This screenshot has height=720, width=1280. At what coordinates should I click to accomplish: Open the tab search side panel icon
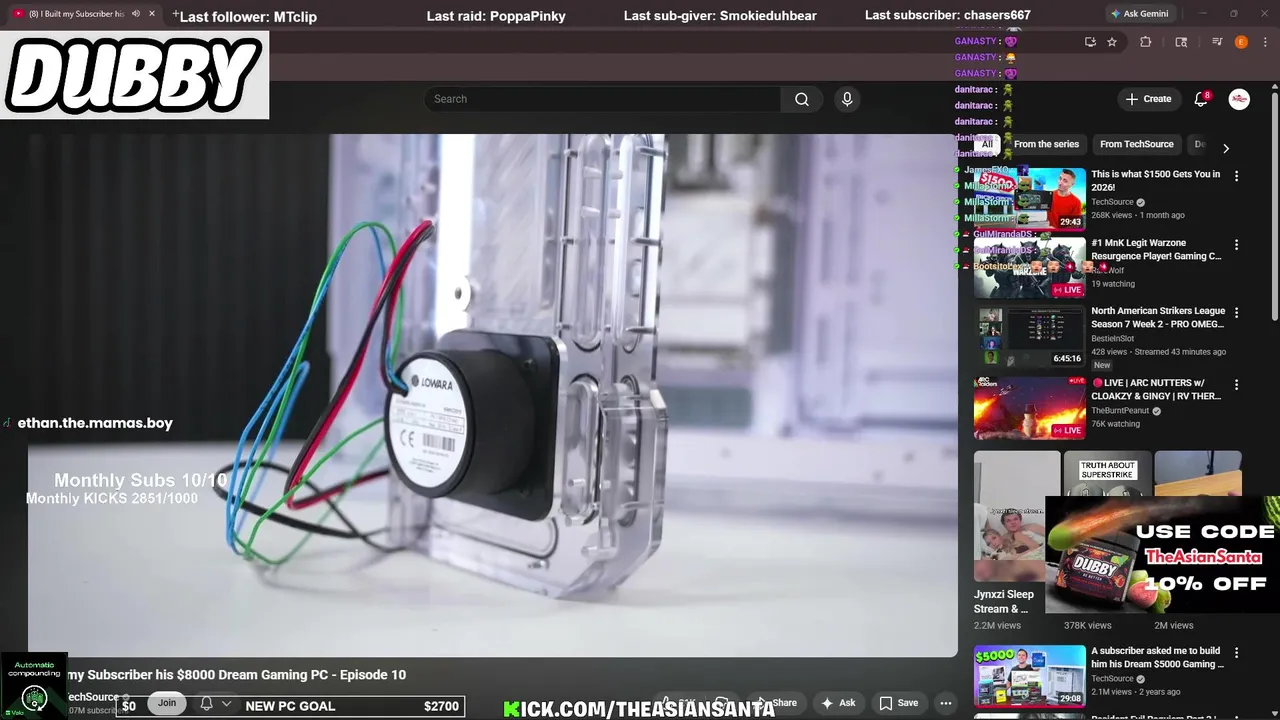[x=1181, y=42]
